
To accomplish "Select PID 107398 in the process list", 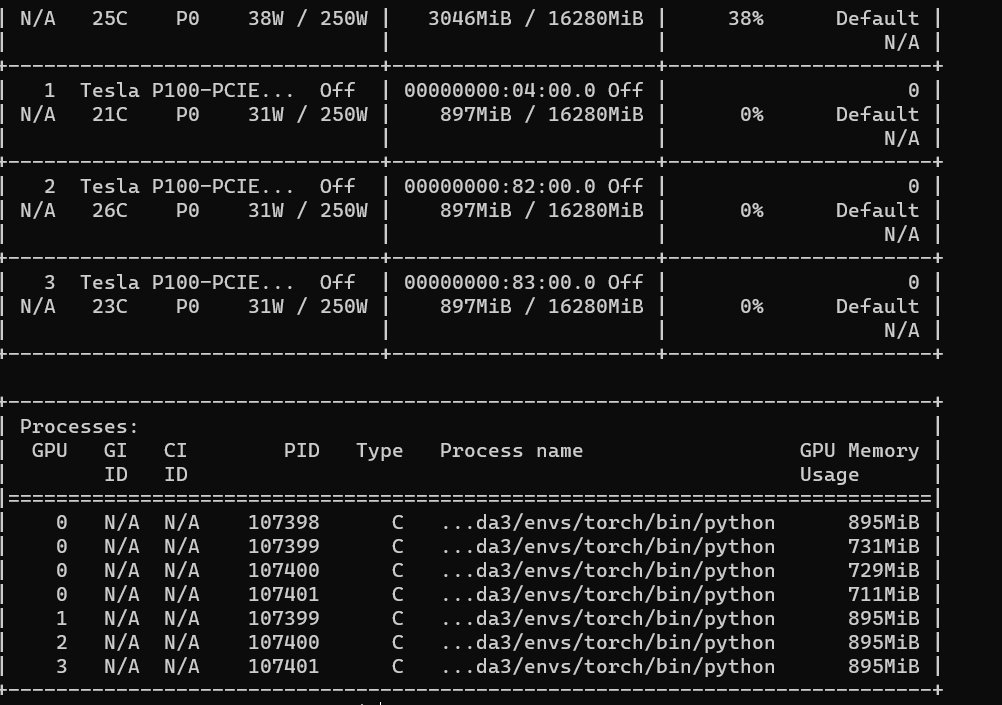I will point(283,522).
